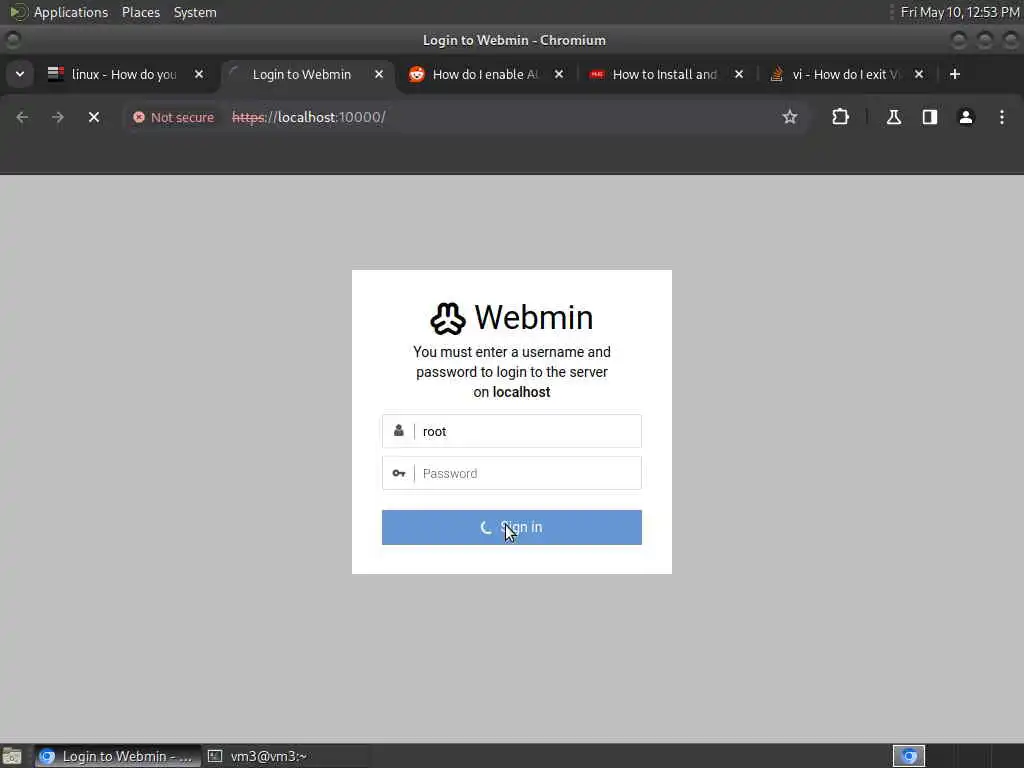Stop loading the page
This screenshot has width=1024, height=768.
94,117
